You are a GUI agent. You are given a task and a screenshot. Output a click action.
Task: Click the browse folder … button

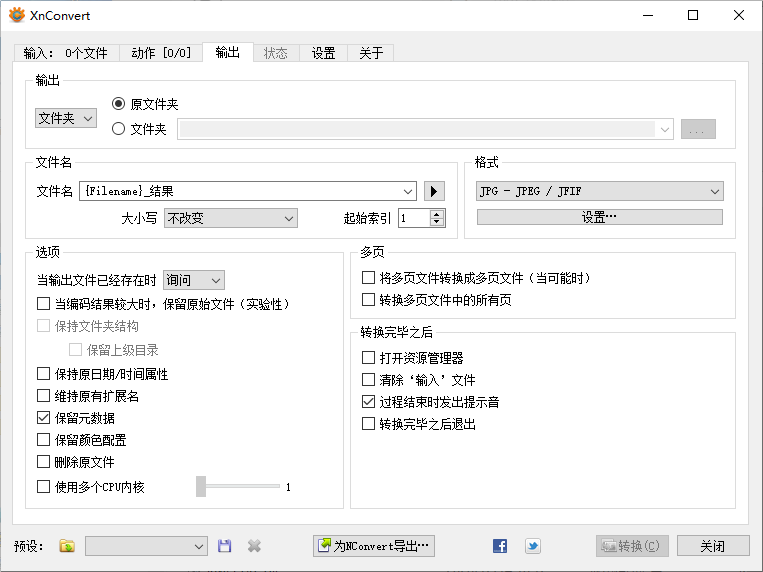(698, 129)
